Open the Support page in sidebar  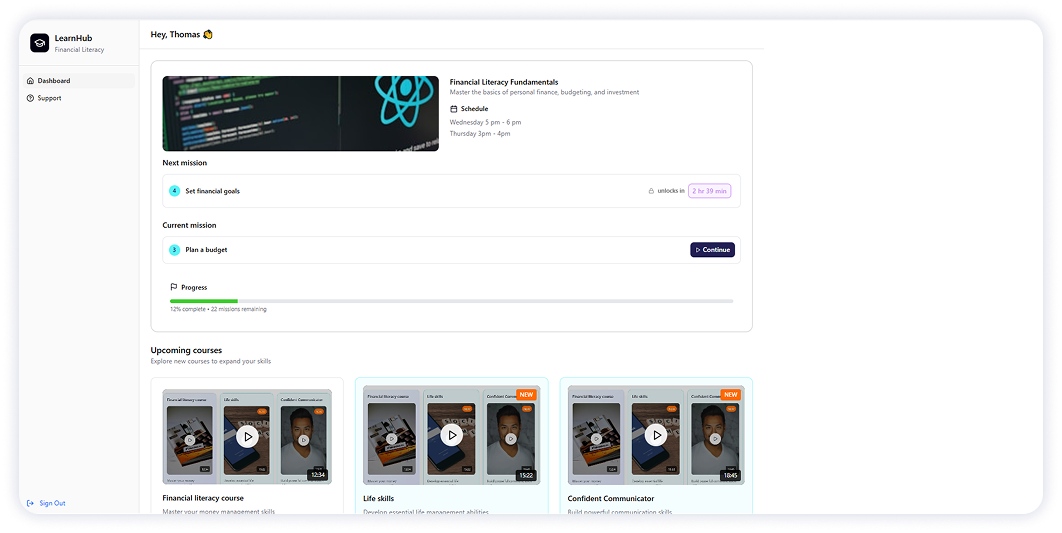click(x=49, y=98)
